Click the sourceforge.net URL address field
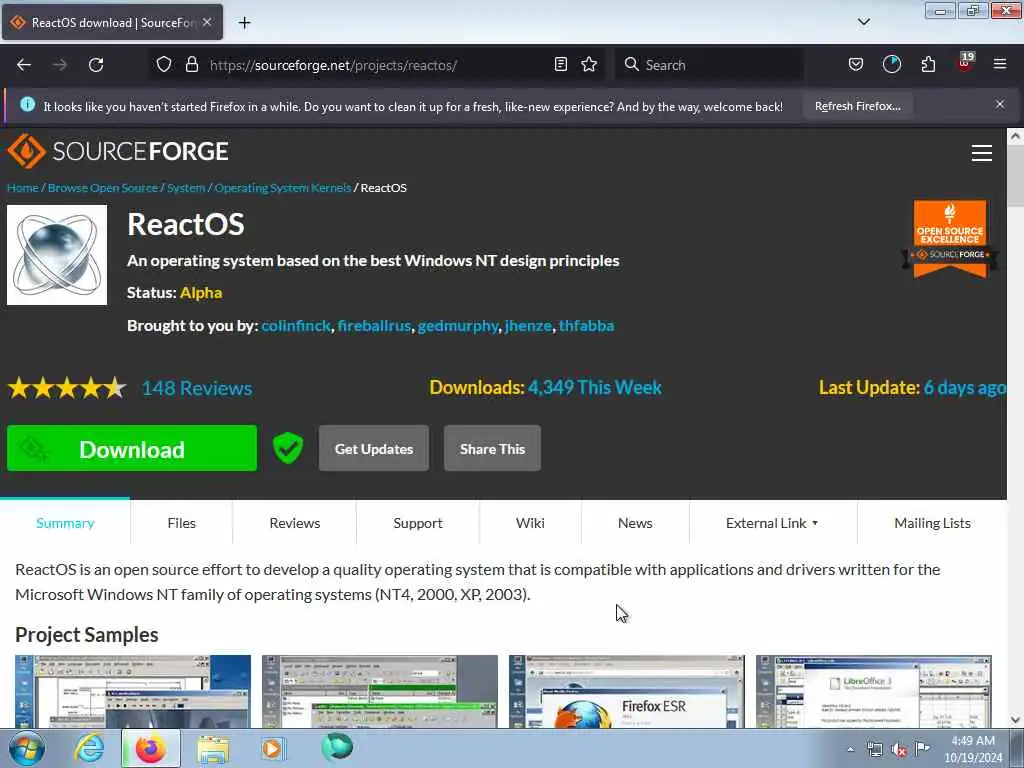The image size is (1024, 768). pyautogui.click(x=379, y=65)
